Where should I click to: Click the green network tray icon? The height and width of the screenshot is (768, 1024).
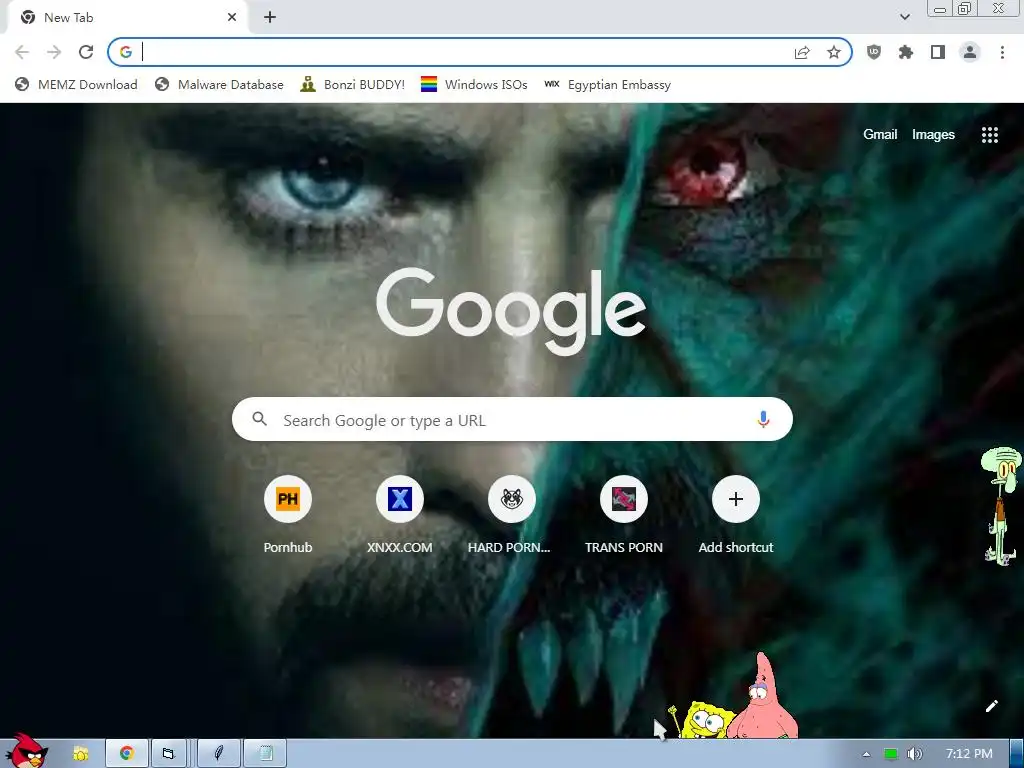click(x=890, y=754)
